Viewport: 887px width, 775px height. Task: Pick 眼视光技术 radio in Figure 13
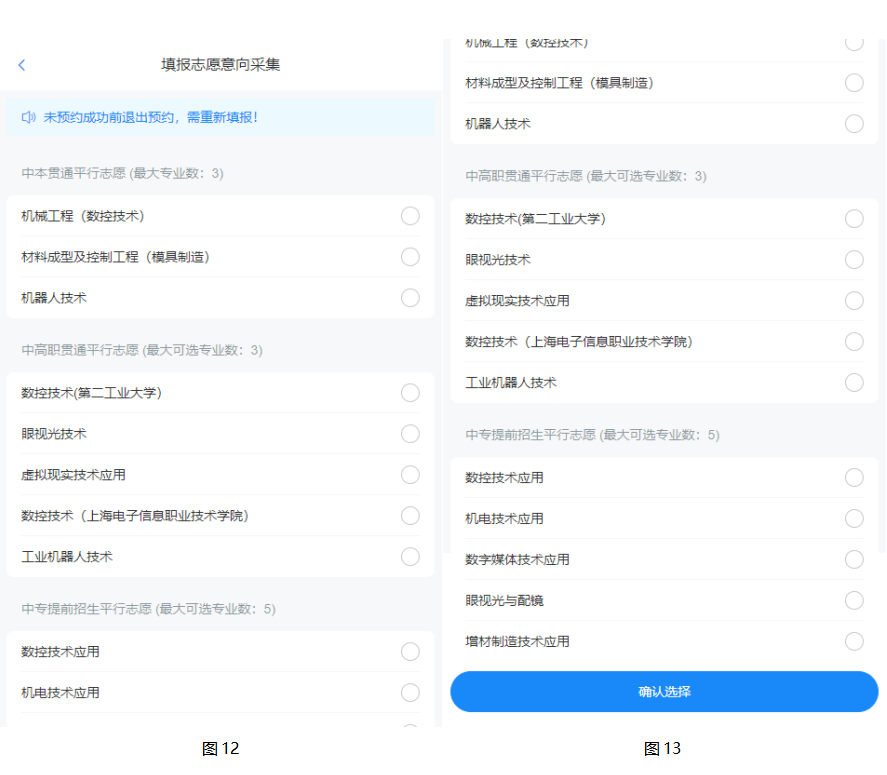(x=854, y=260)
